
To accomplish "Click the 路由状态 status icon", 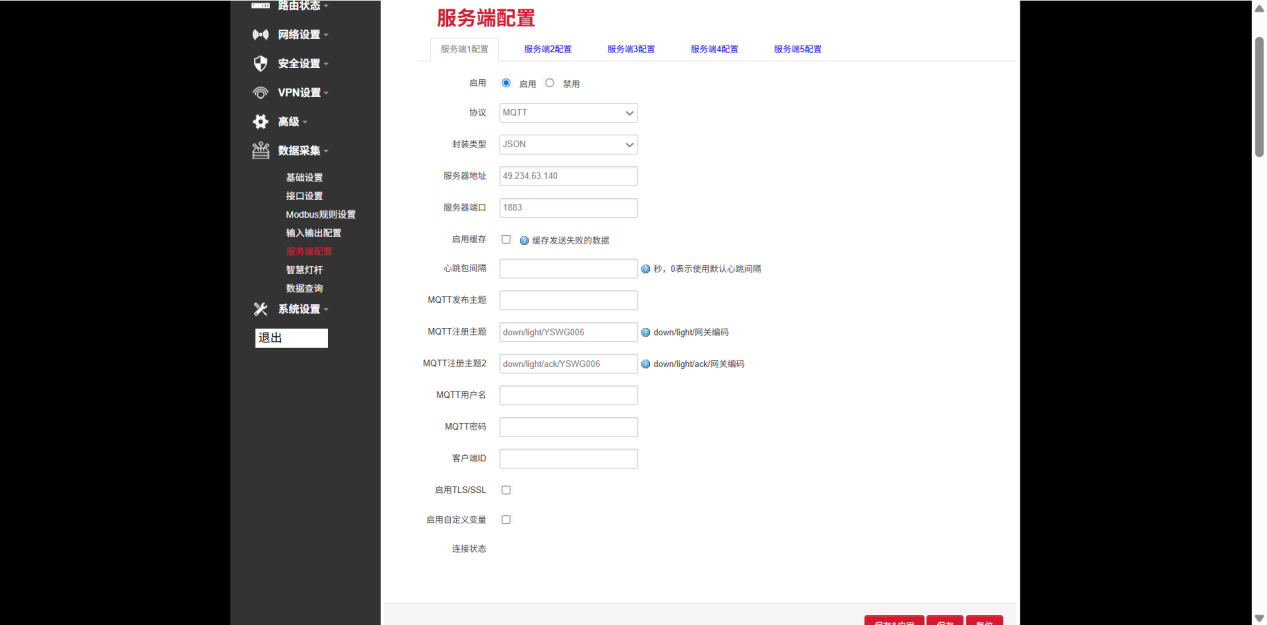I will click(261, 6).
